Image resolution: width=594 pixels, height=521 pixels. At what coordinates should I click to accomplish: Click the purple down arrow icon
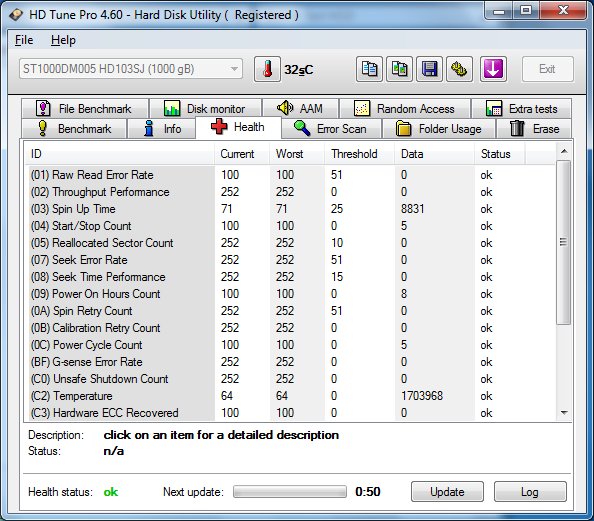pyautogui.click(x=493, y=69)
